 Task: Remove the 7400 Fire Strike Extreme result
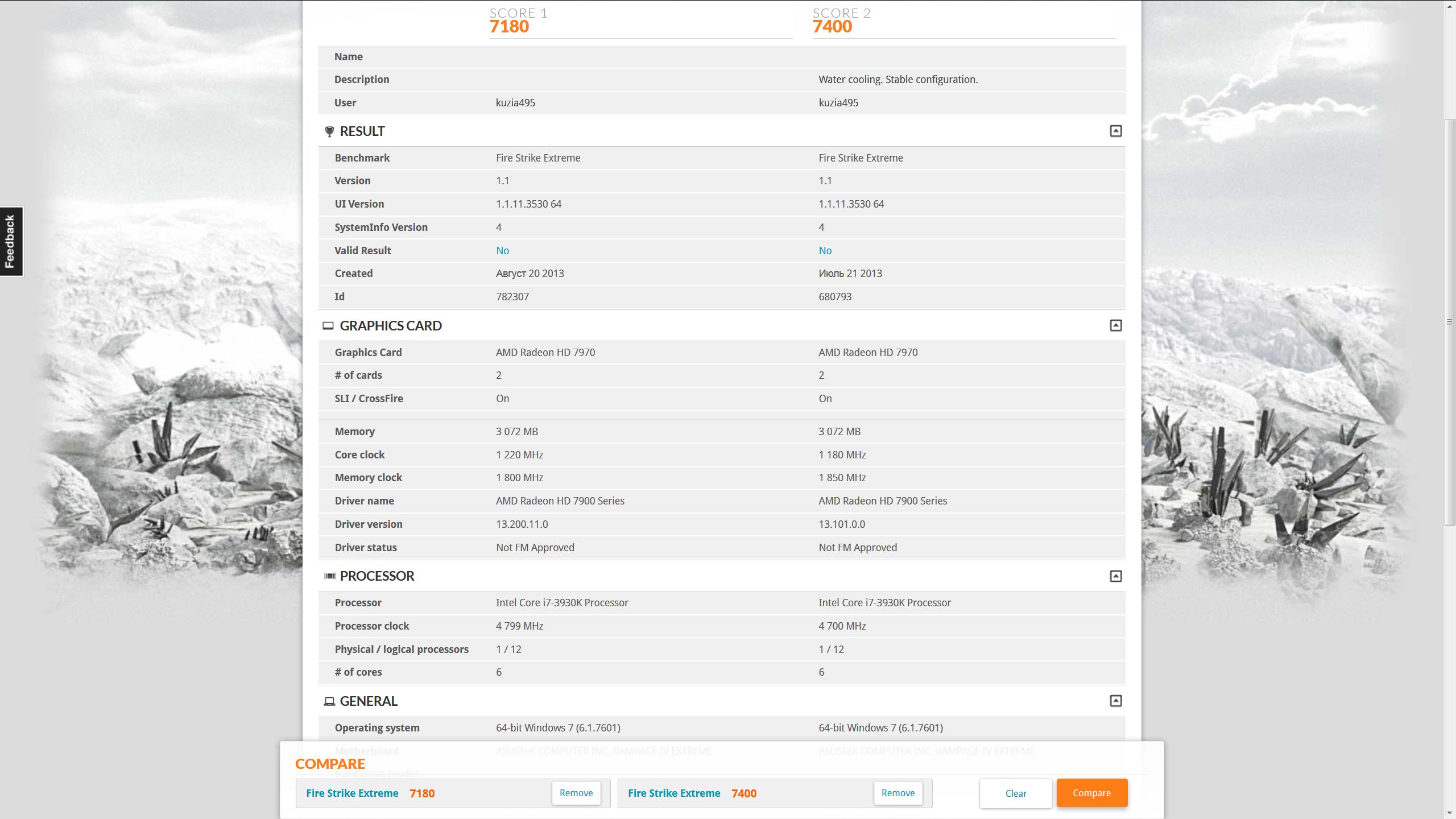coord(897,793)
